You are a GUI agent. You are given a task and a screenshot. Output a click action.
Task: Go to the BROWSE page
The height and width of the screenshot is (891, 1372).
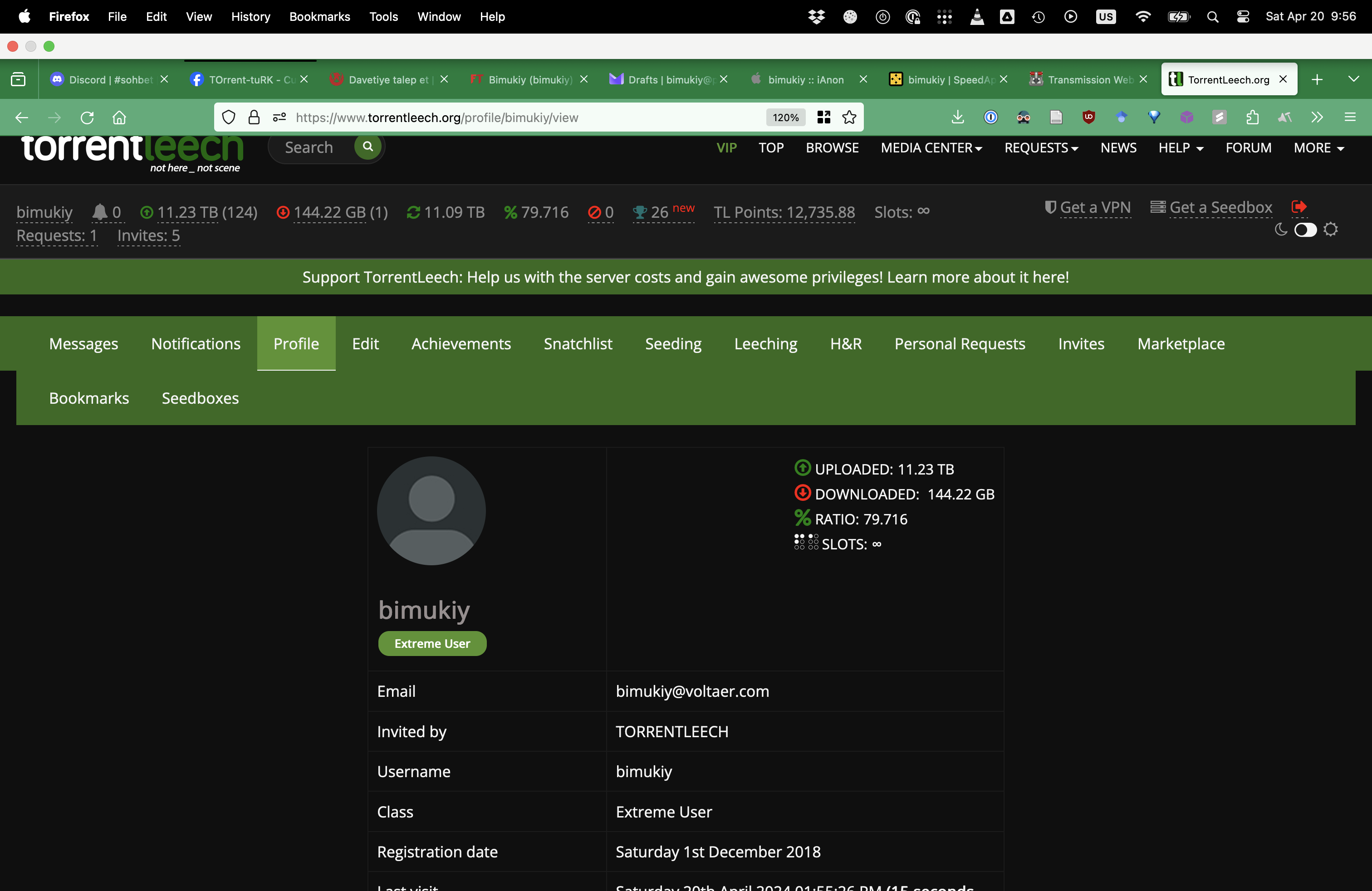pos(832,148)
